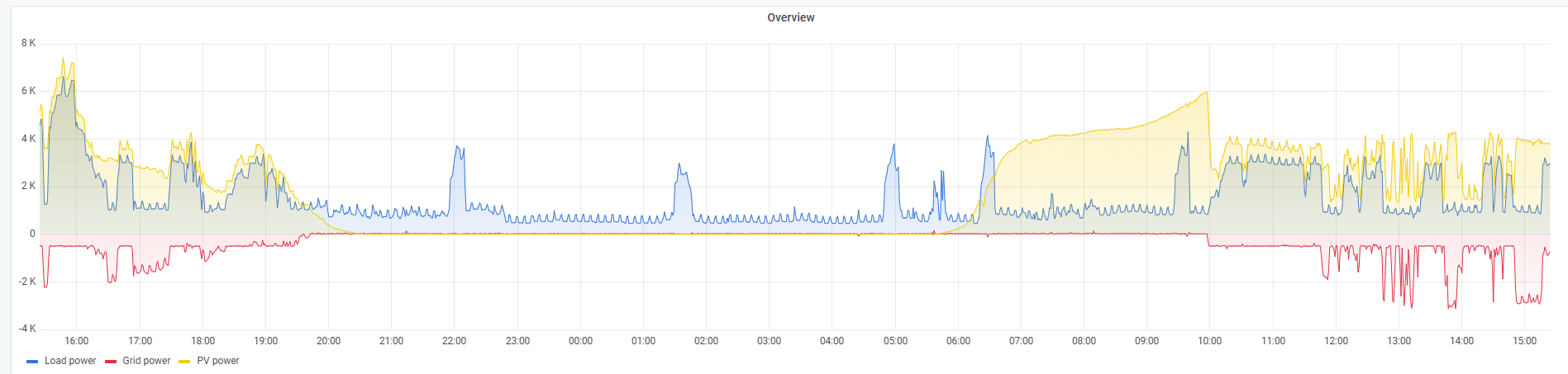Screen dimensions: 1568x374
Task: Open the Overview panel title menu
Action: pyautogui.click(x=790, y=17)
